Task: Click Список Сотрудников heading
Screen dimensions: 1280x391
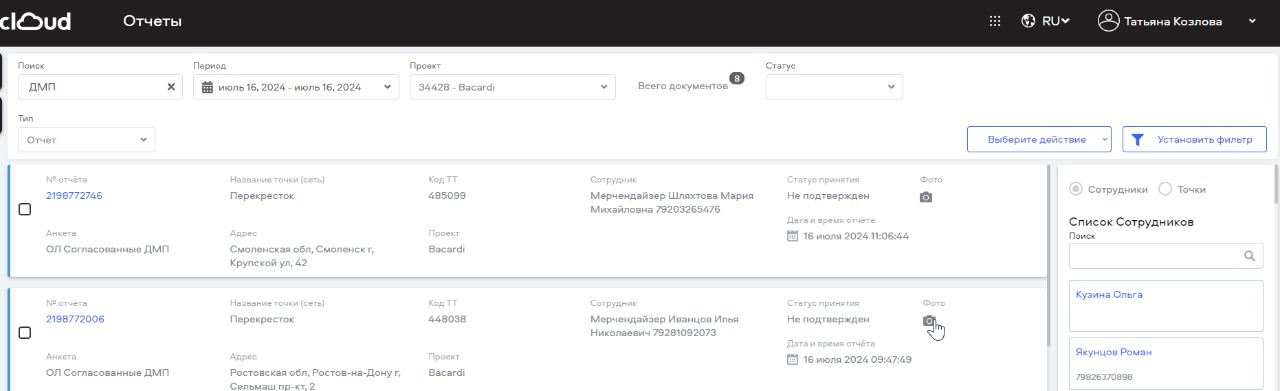Action: (x=1131, y=222)
